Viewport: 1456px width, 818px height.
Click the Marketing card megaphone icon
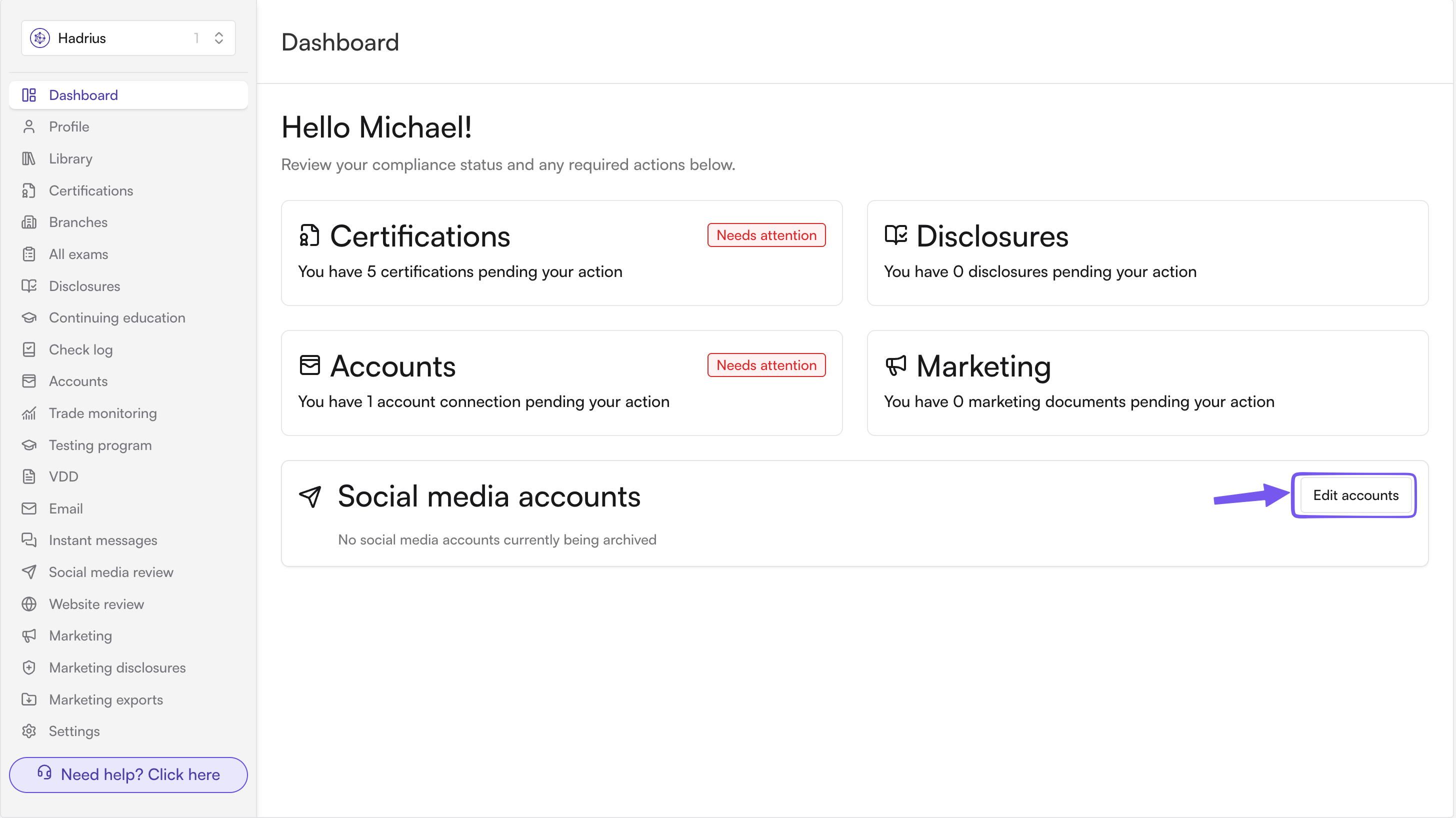(x=896, y=366)
